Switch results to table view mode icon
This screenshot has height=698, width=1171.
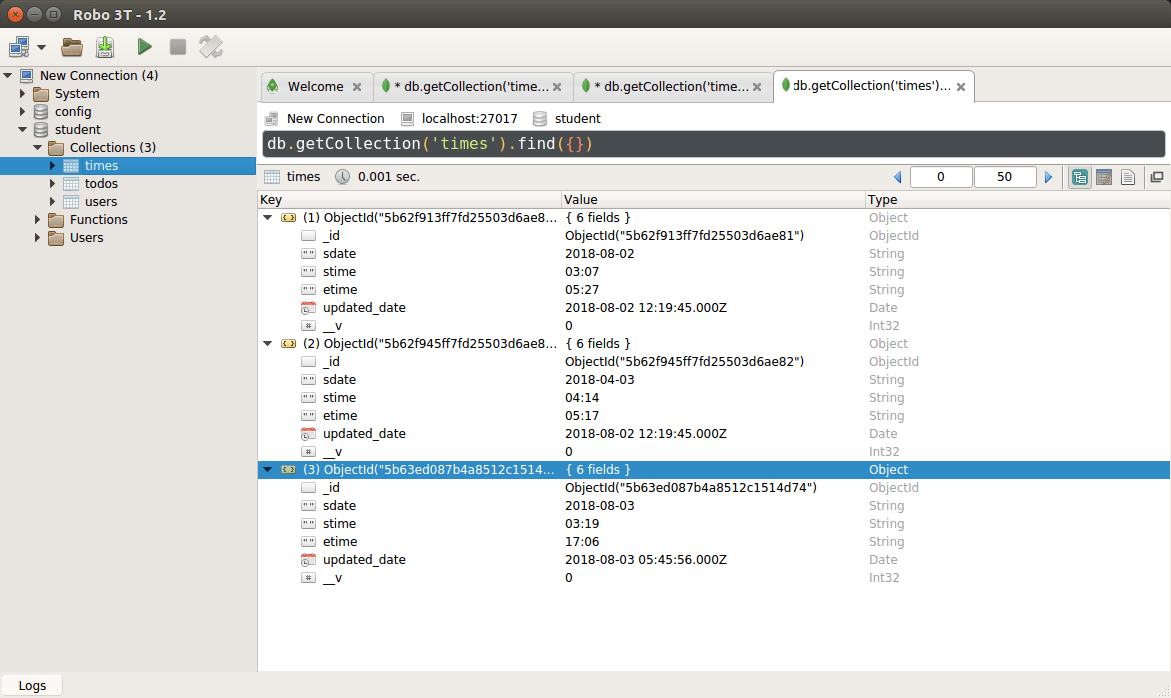click(x=1103, y=176)
